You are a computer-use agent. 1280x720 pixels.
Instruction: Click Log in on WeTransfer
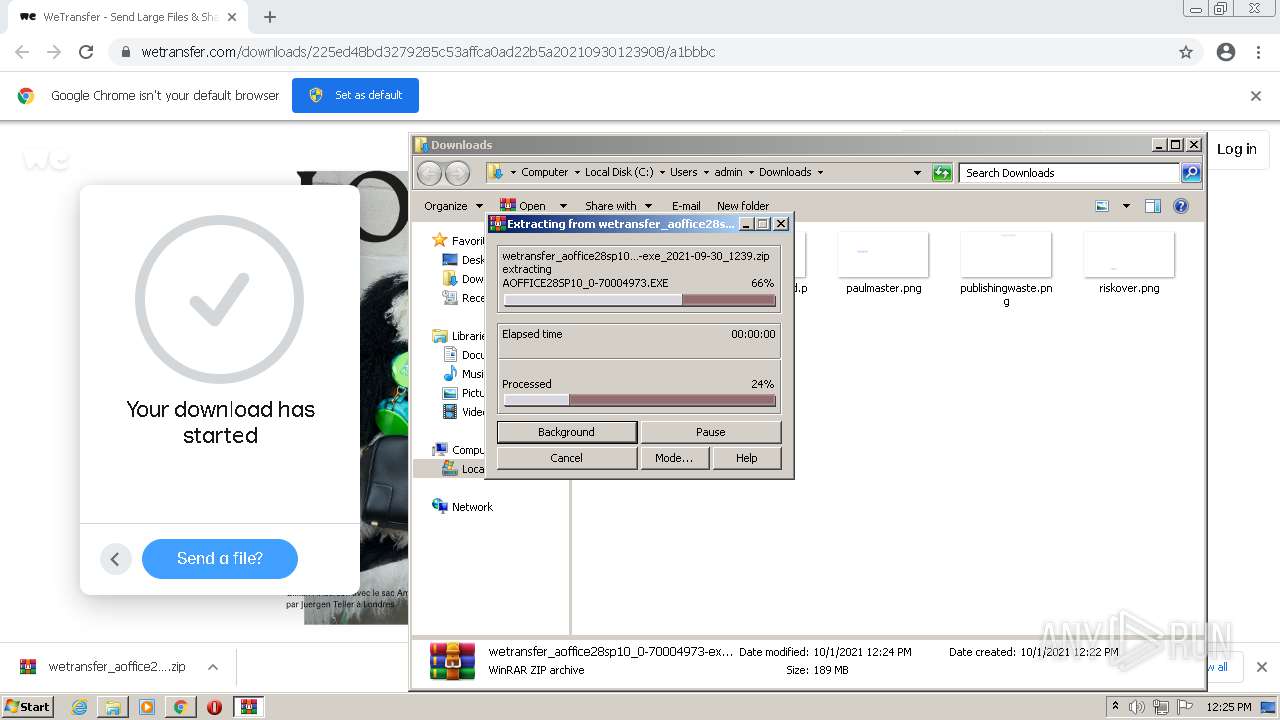1237,149
